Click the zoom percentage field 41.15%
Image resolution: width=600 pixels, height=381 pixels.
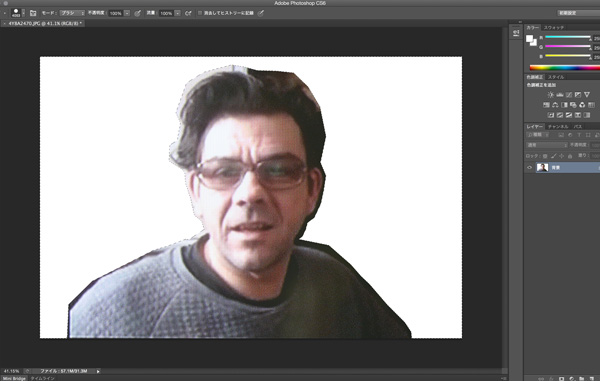[x=11, y=371]
